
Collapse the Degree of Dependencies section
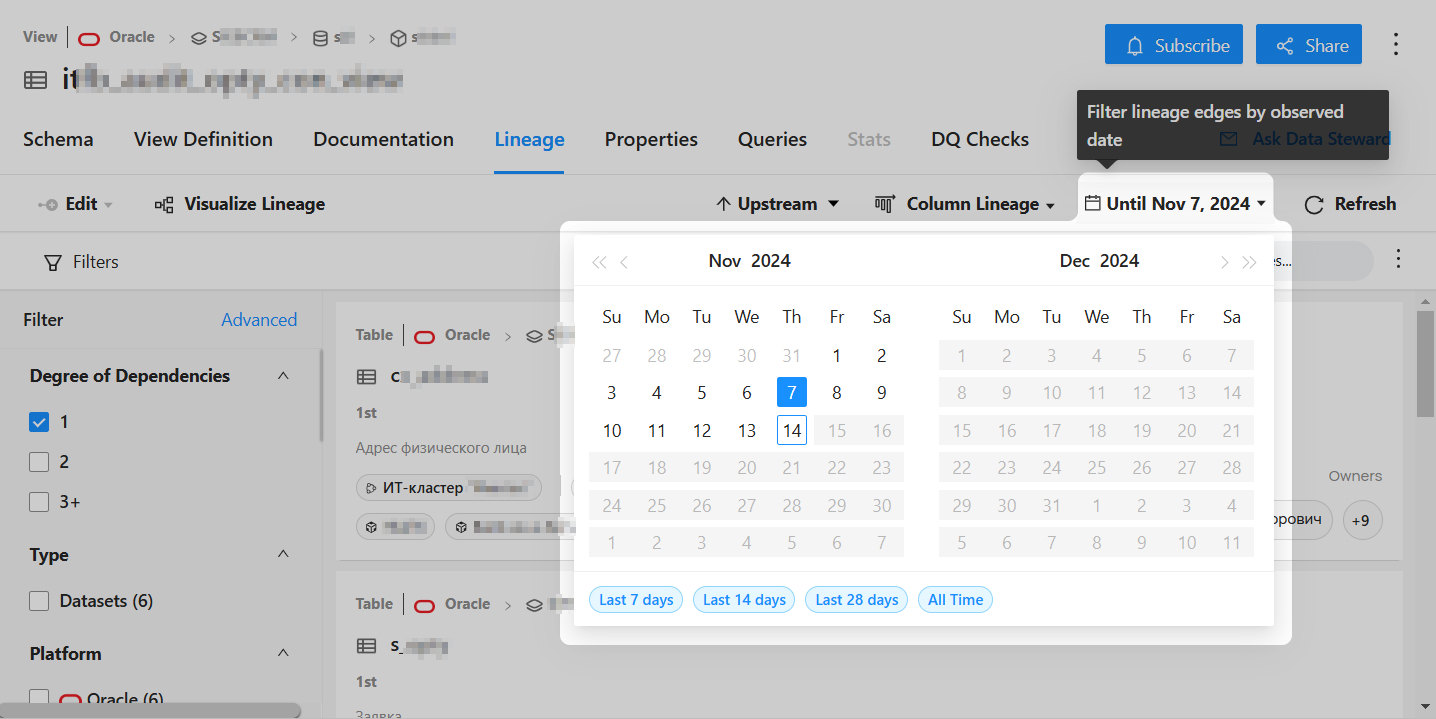283,376
